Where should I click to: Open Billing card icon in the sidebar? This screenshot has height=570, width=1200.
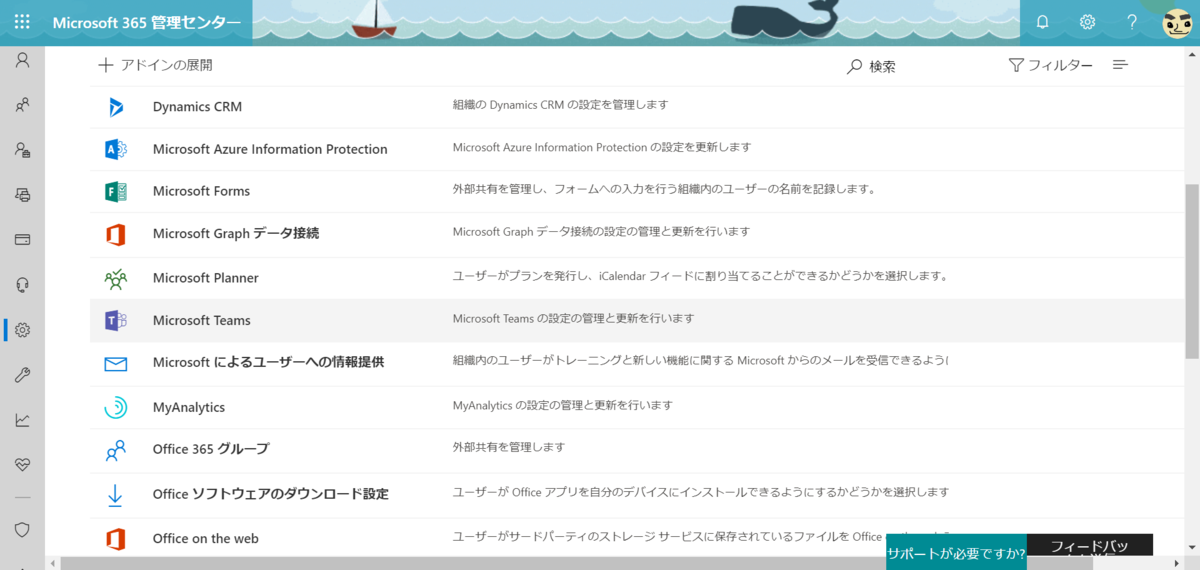[x=22, y=239]
